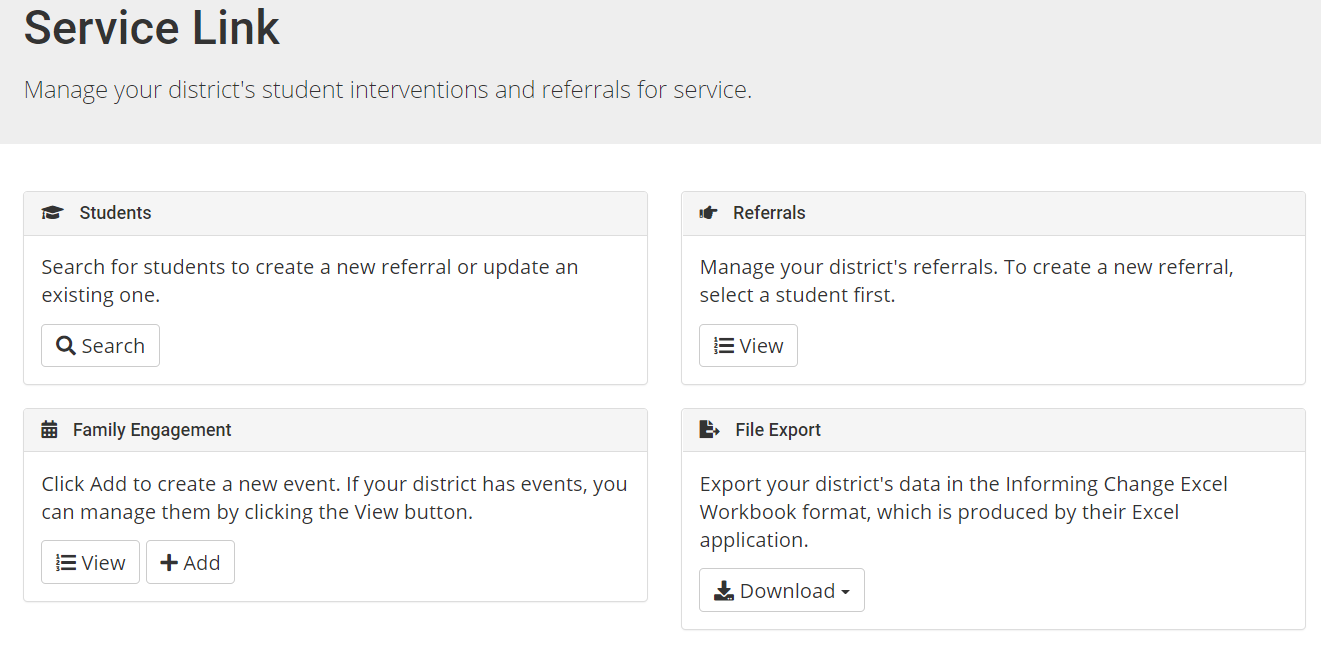The width and height of the screenshot is (1321, 657).
Task: Click the file export icon beside File Export
Action: click(x=709, y=429)
